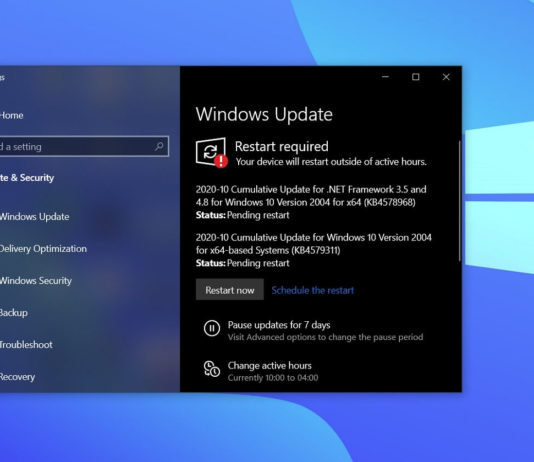
Task: Minimize the Settings window
Action: coord(385,77)
